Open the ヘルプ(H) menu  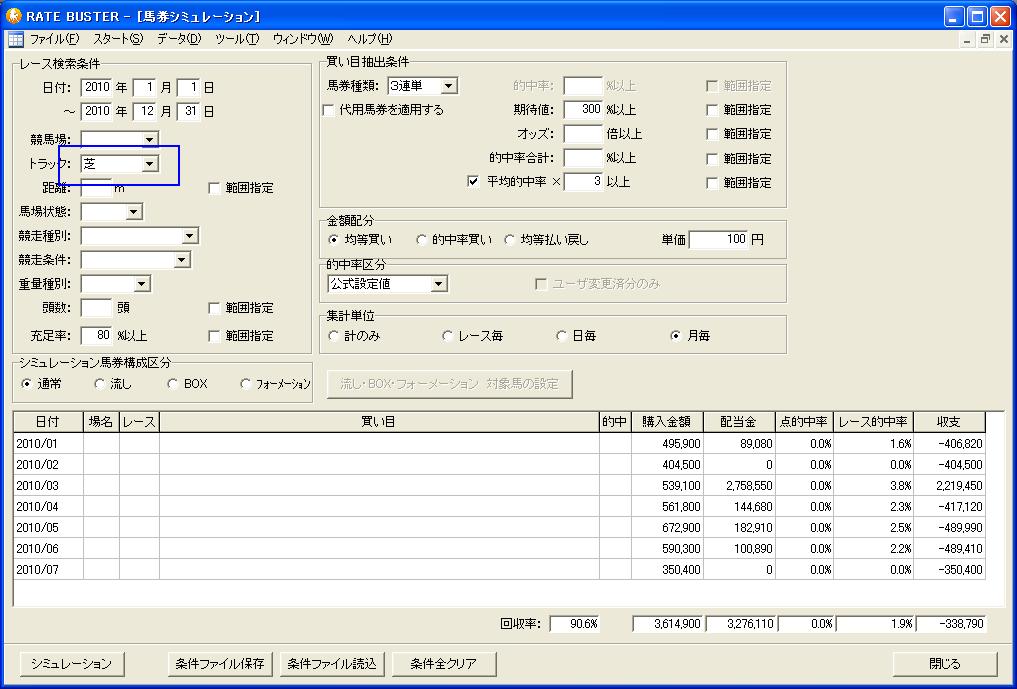click(x=370, y=39)
